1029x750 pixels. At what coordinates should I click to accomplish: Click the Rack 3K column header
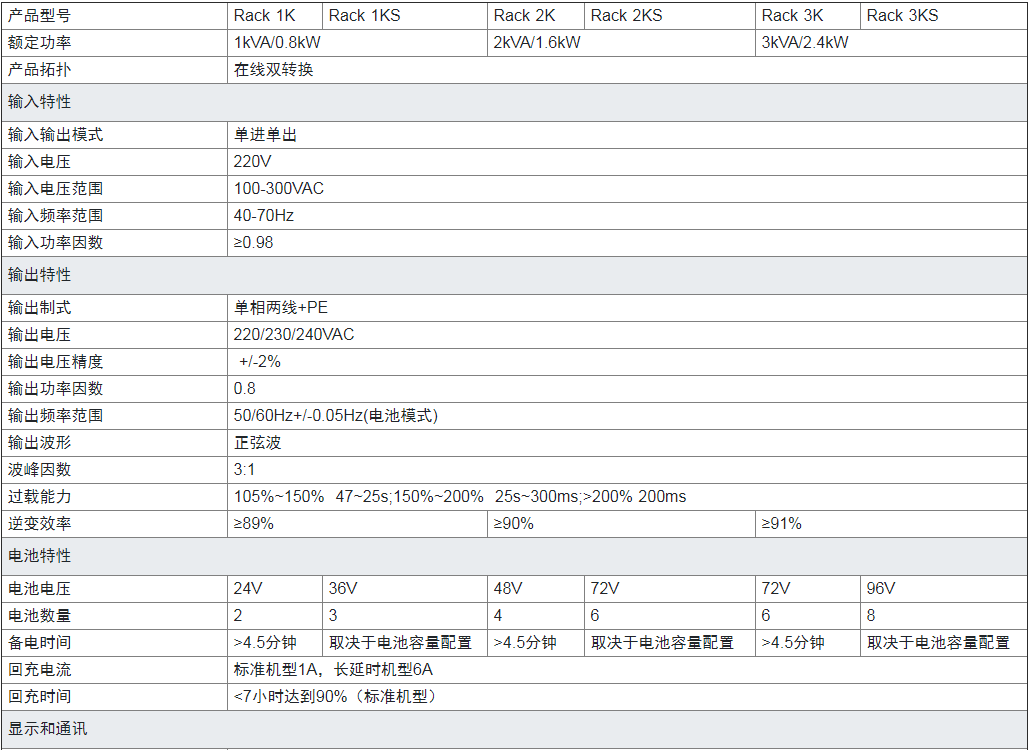click(x=792, y=15)
